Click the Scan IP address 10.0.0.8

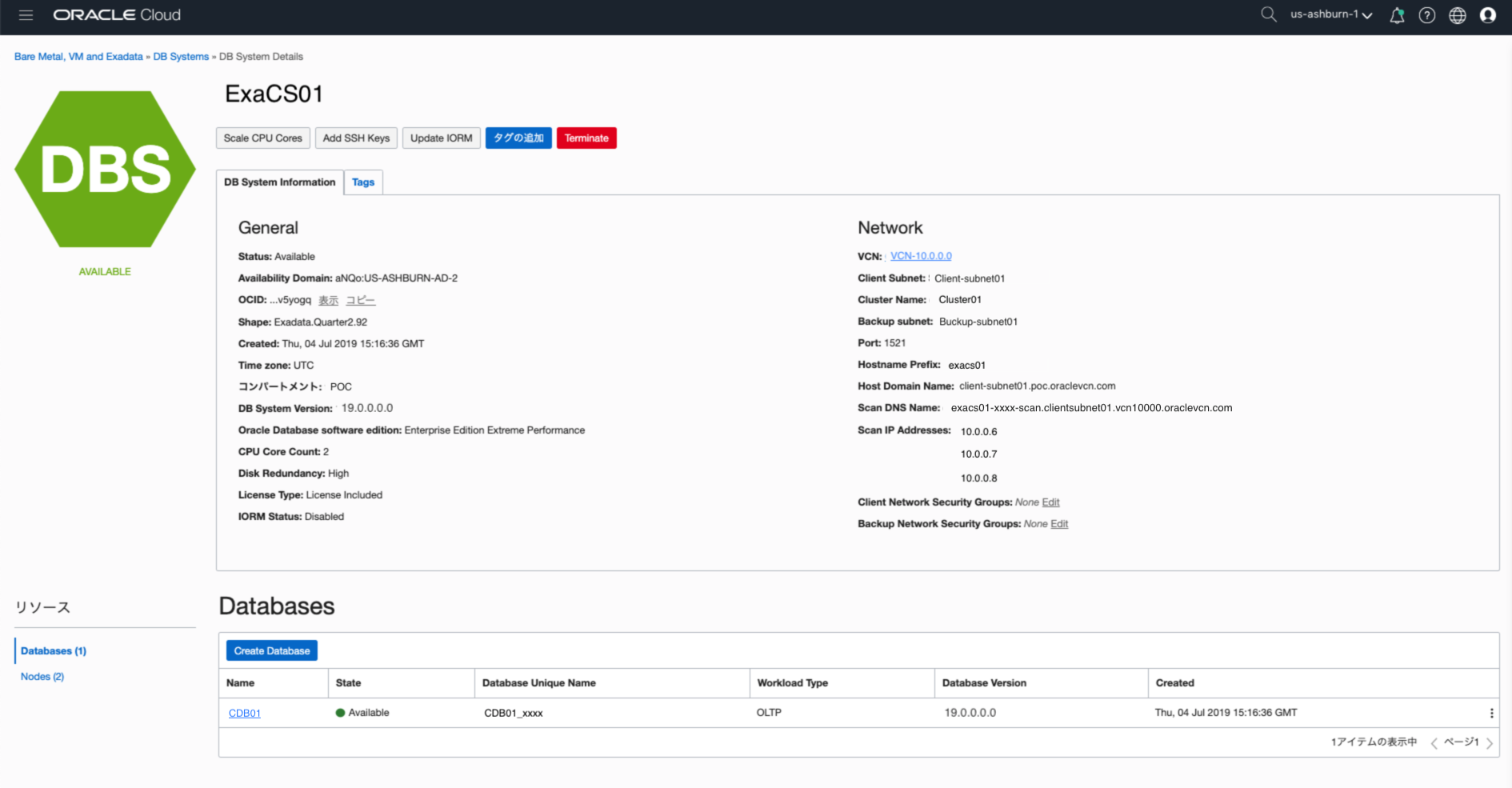tap(978, 478)
